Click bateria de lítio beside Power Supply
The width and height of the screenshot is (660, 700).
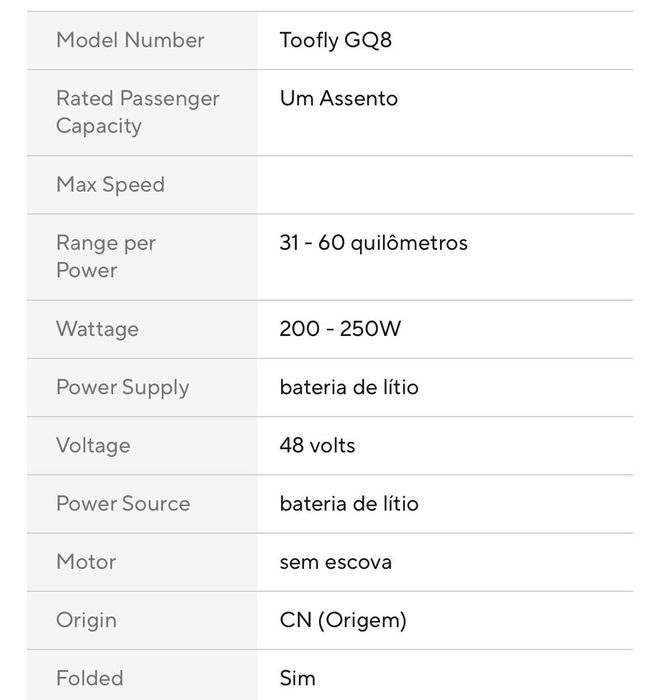click(349, 387)
